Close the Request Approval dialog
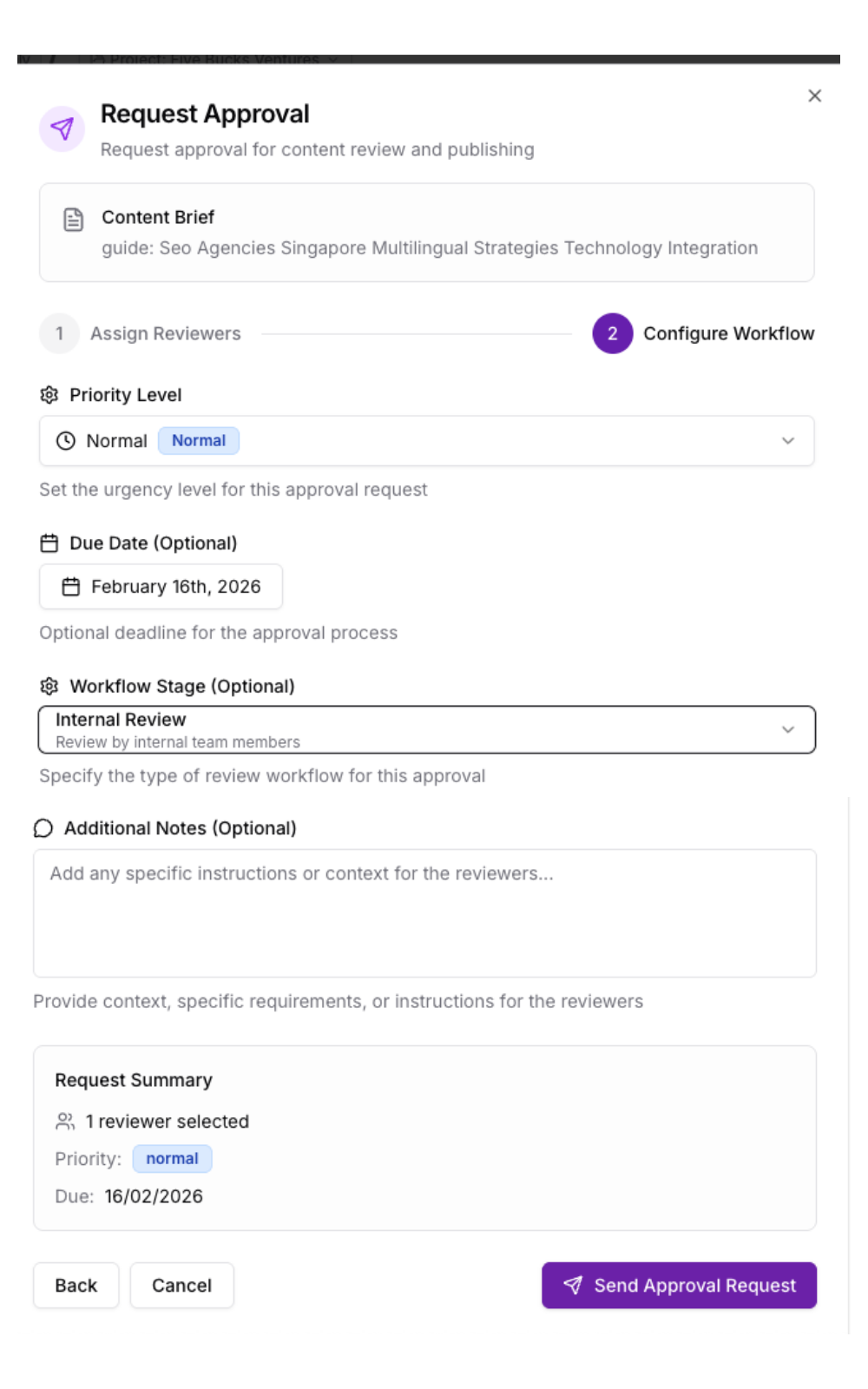The height and width of the screenshot is (1389, 868). (x=814, y=95)
